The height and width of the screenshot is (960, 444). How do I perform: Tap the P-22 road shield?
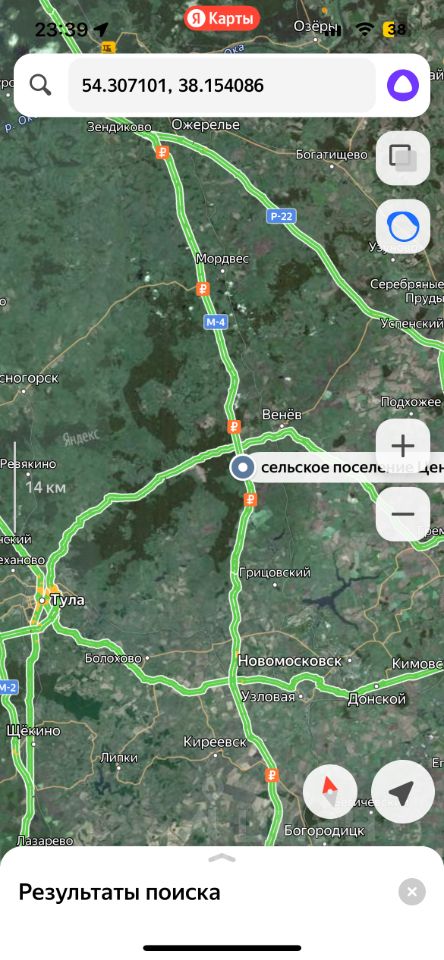(x=278, y=215)
